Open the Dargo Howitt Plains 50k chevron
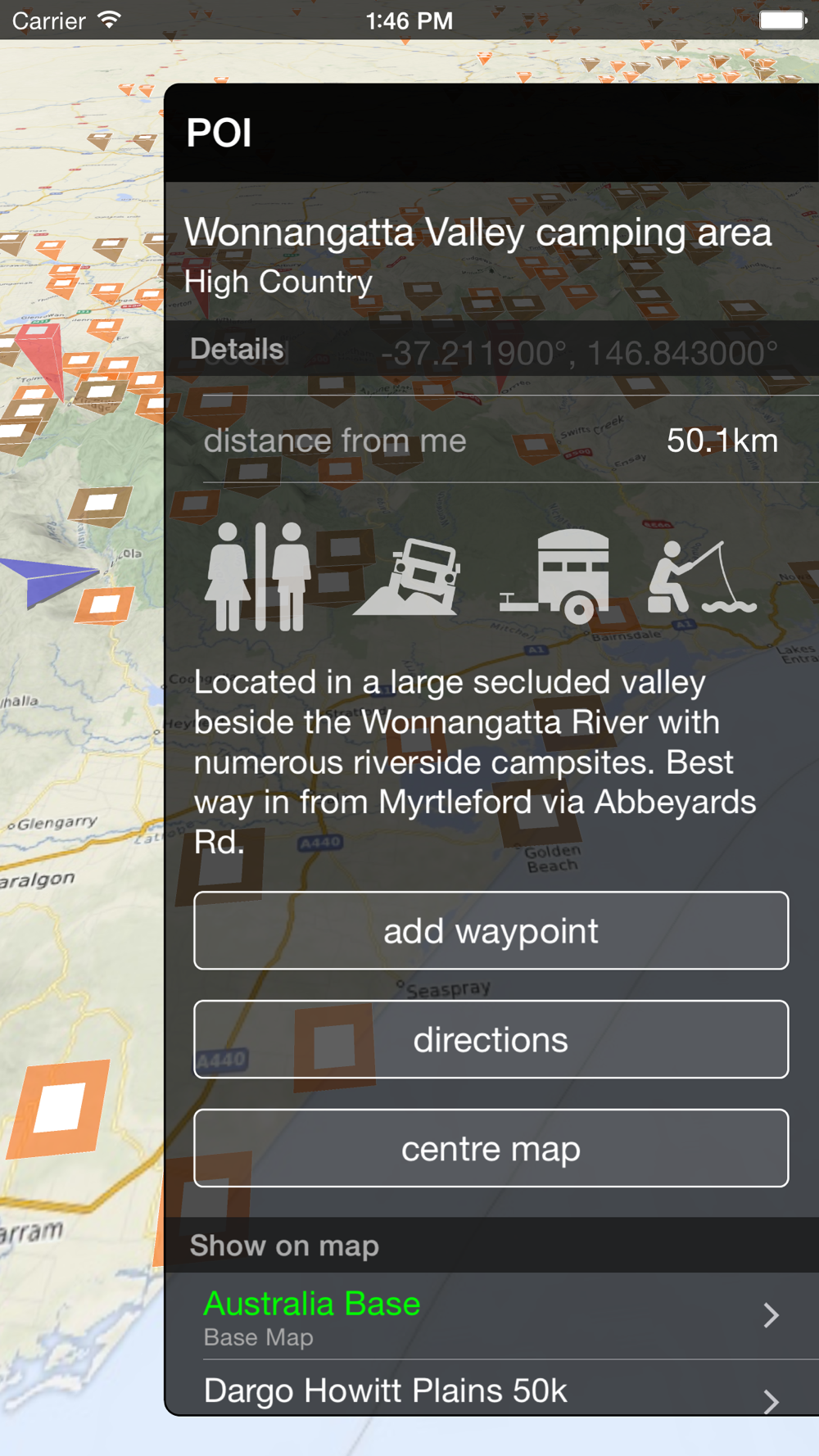The width and height of the screenshot is (819, 1456). [771, 1401]
